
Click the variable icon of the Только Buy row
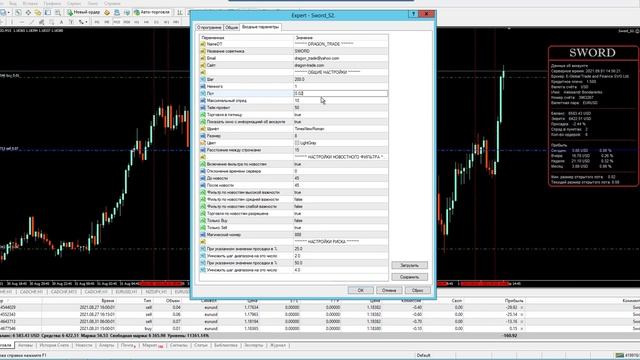(203, 220)
